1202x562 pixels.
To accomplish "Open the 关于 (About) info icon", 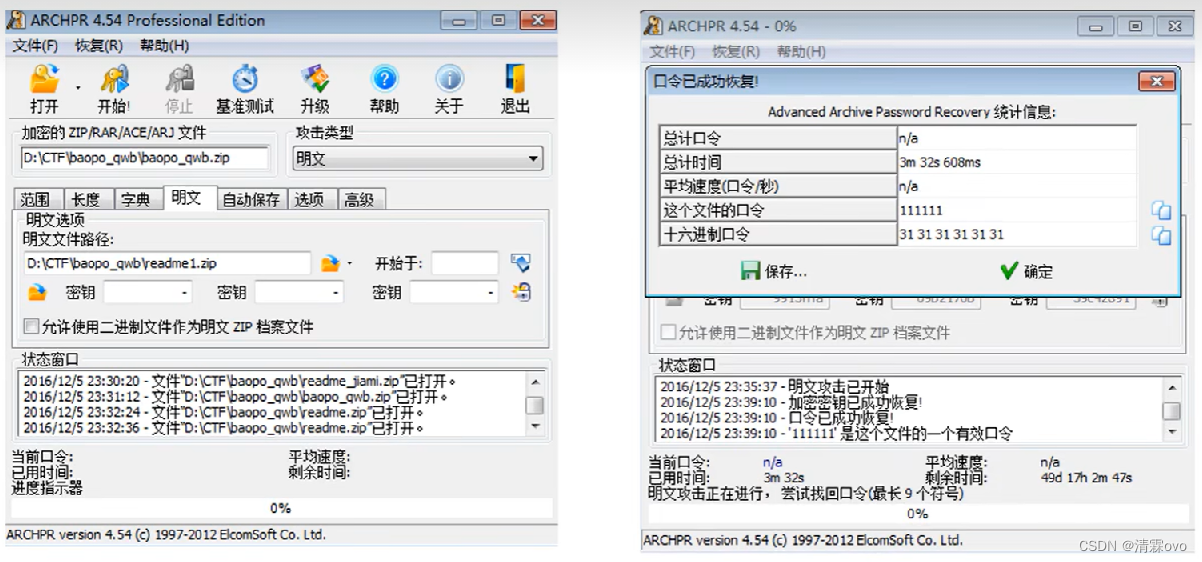I will [449, 79].
